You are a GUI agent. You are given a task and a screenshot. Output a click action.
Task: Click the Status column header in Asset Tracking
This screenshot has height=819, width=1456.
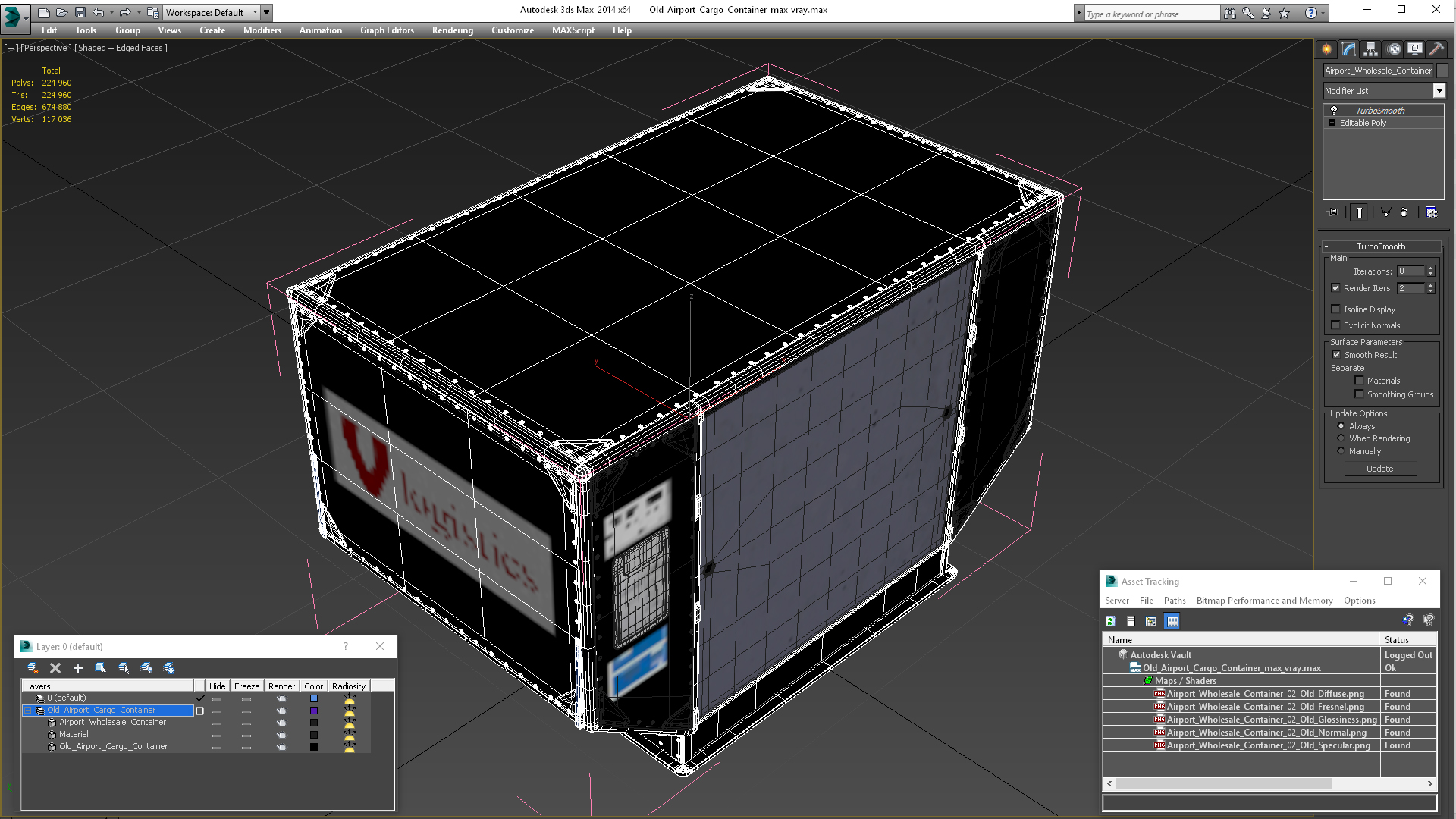tap(1407, 640)
